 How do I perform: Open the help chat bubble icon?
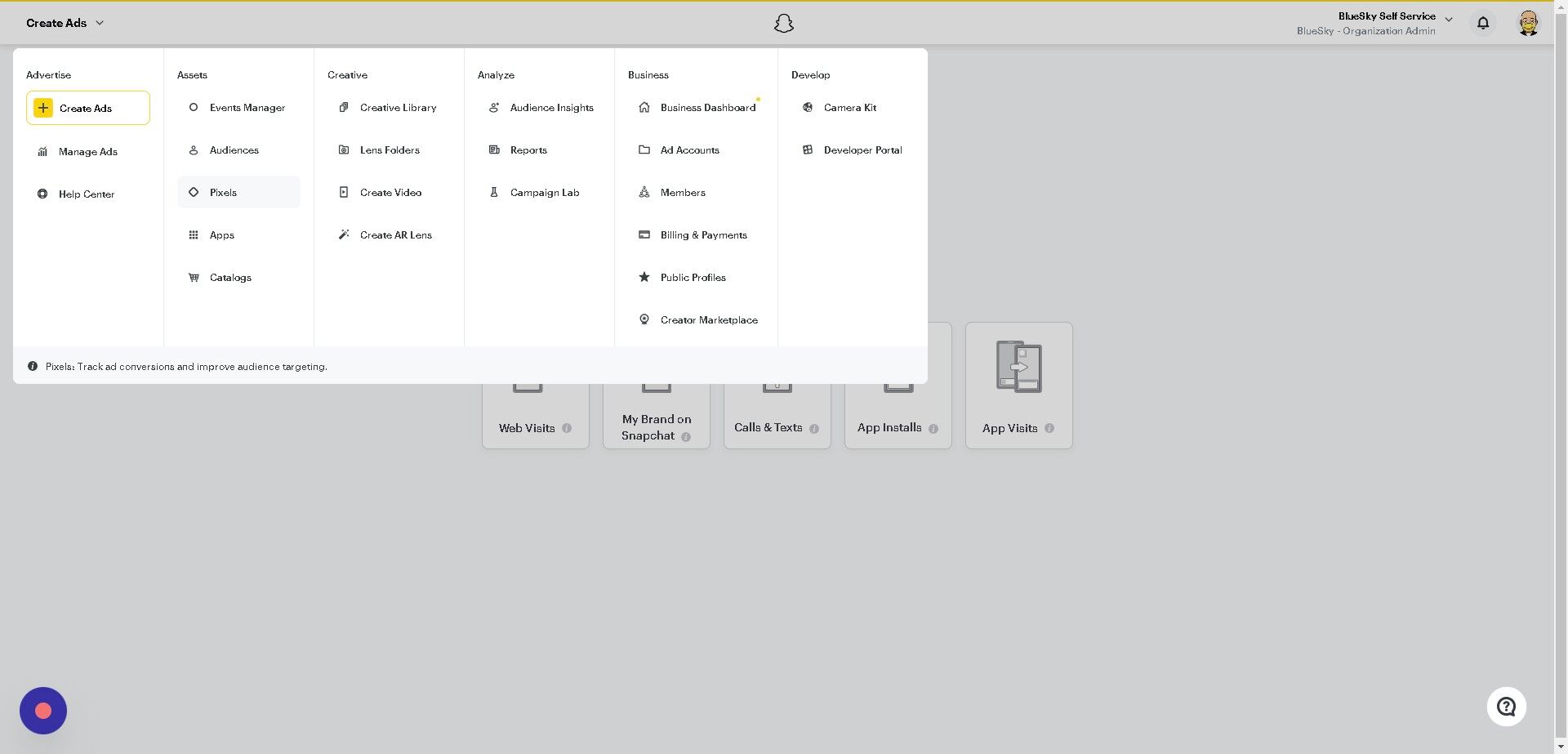1507,707
